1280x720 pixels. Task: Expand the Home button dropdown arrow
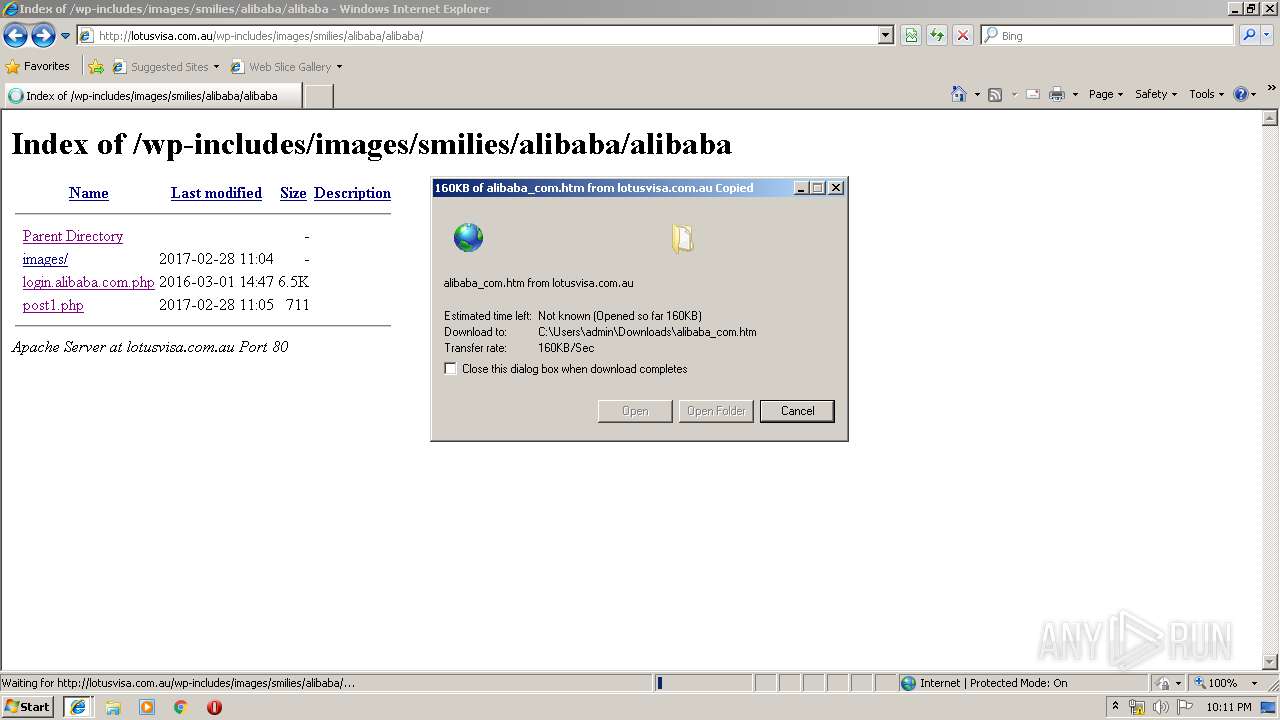click(x=977, y=94)
